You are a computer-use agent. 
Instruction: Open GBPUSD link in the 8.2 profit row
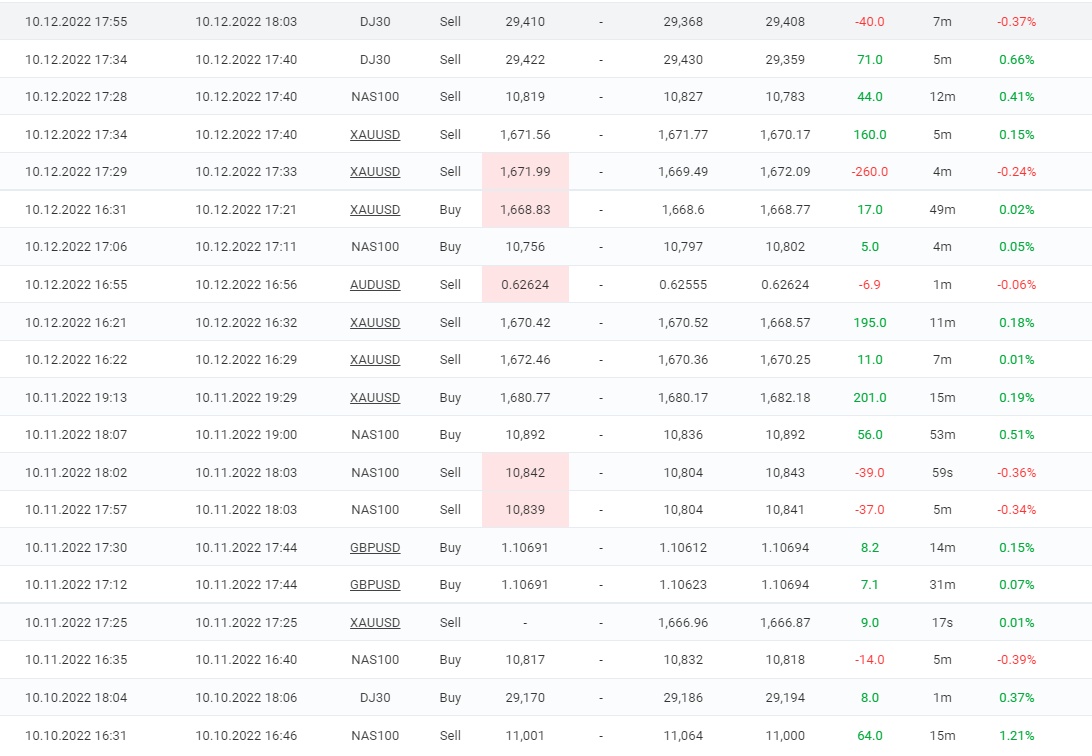click(375, 548)
